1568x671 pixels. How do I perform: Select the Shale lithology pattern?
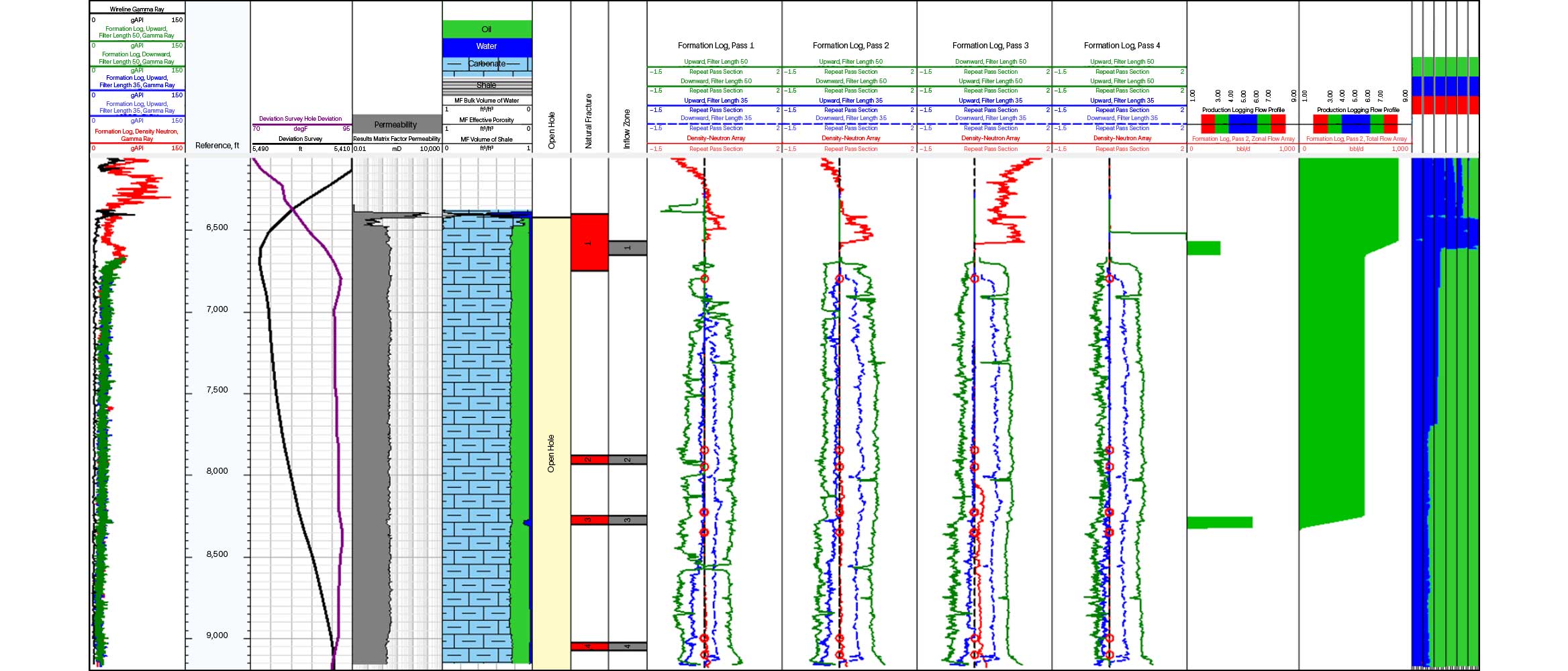click(486, 85)
